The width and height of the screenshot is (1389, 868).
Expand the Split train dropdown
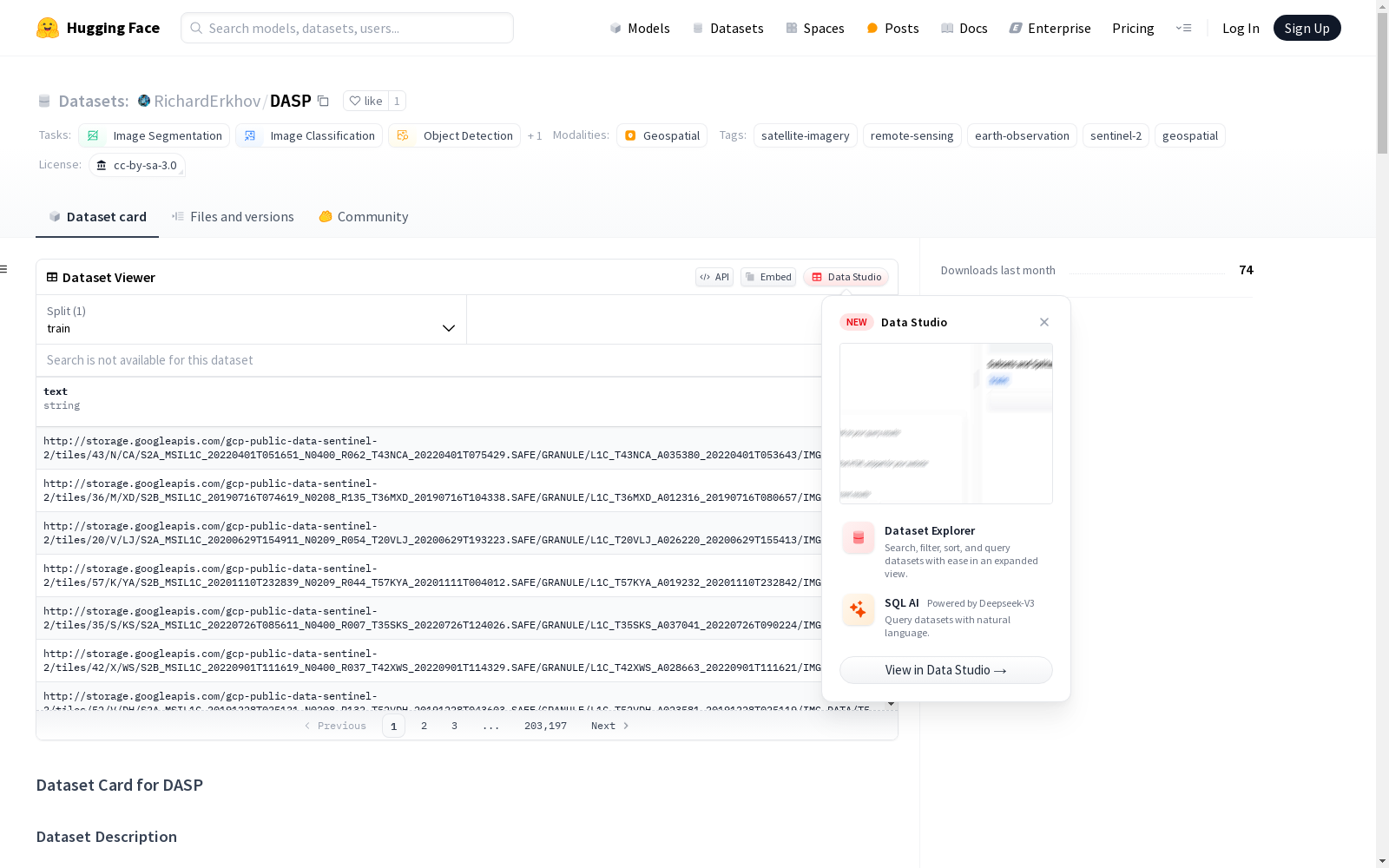click(252, 319)
